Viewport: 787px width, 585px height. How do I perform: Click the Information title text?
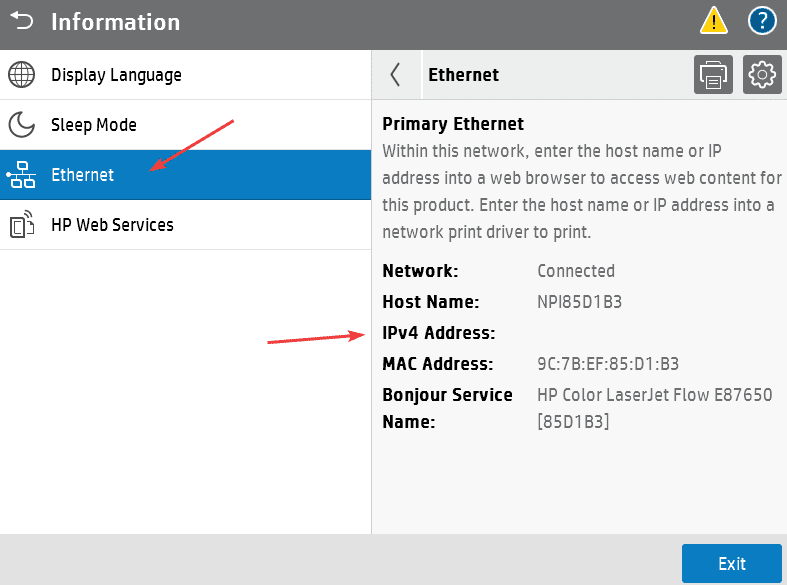pyautogui.click(x=116, y=21)
